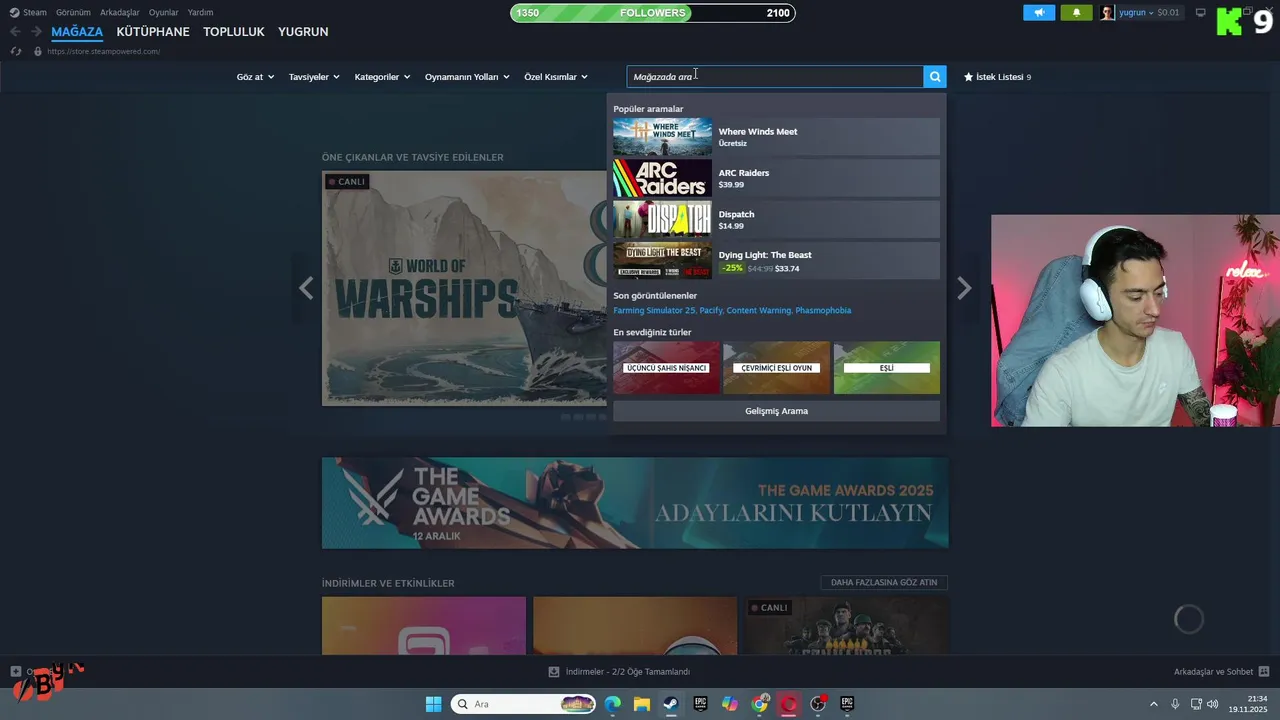Open volume control in system tray
The width and height of the screenshot is (1280, 720).
1212,704
